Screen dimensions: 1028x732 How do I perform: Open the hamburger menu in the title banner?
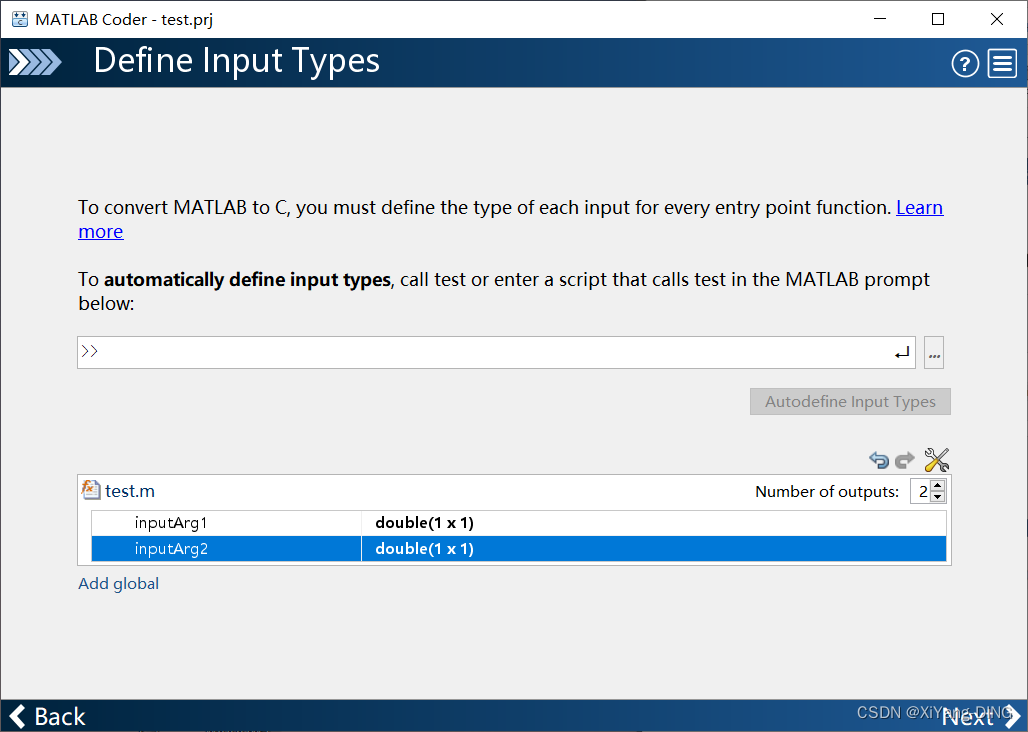(x=1001, y=63)
